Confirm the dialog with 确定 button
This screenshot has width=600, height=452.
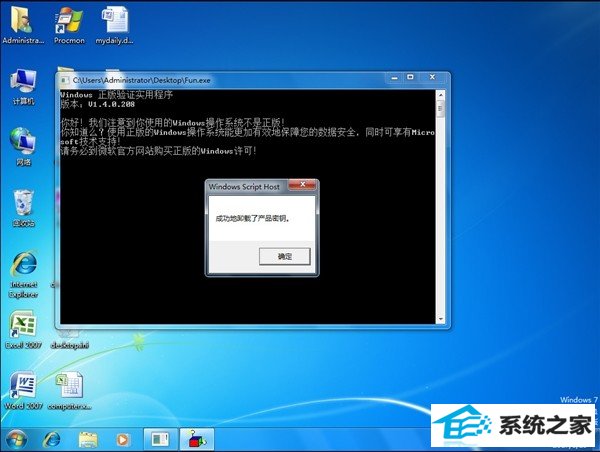coord(284,256)
